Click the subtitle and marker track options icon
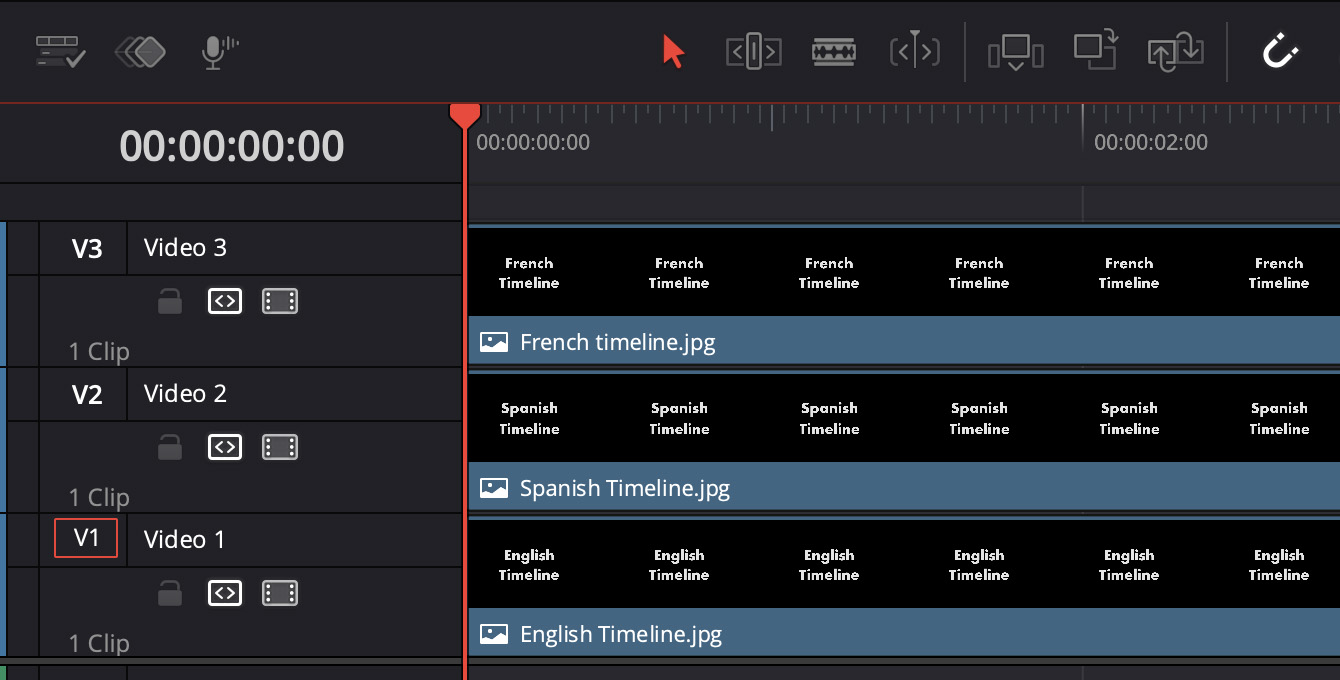The width and height of the screenshot is (1340, 680). pyautogui.click(x=140, y=52)
